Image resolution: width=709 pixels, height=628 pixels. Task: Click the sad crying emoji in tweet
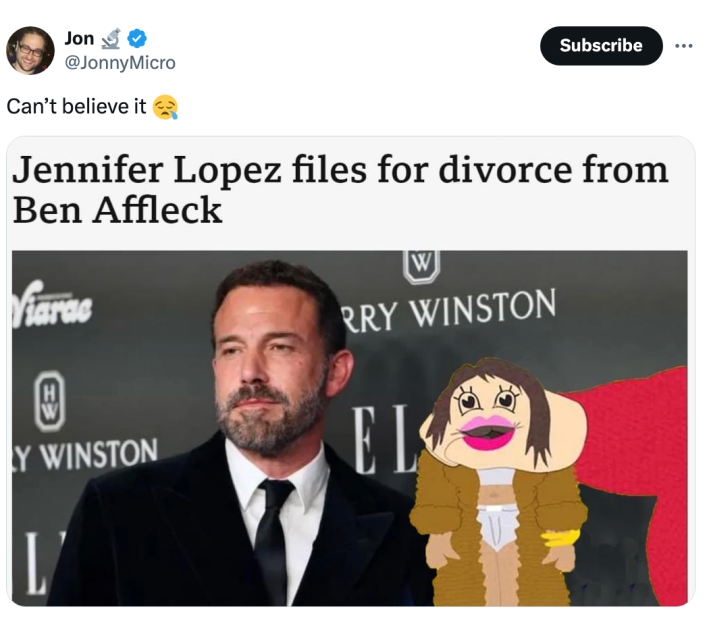[166, 106]
